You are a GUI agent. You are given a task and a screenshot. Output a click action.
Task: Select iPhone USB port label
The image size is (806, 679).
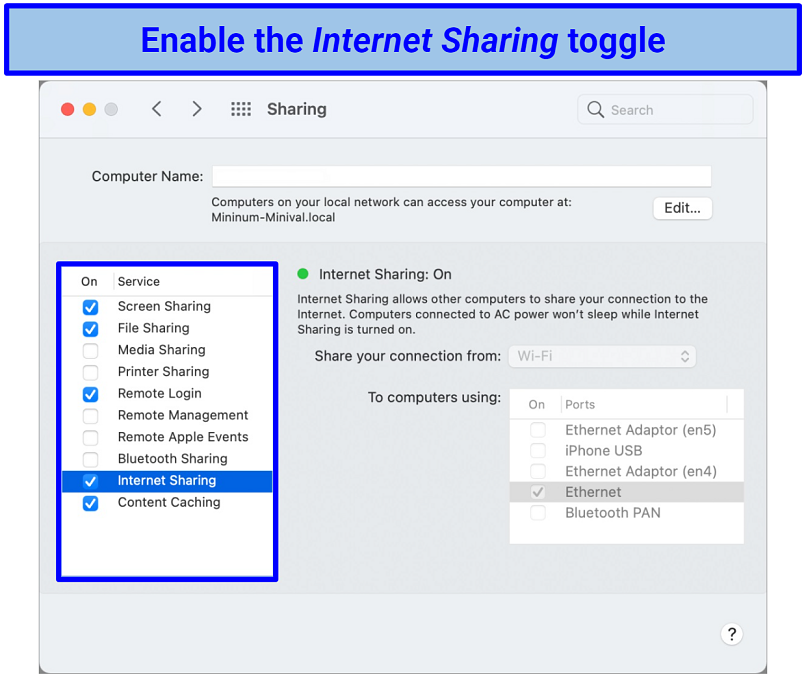tap(603, 451)
